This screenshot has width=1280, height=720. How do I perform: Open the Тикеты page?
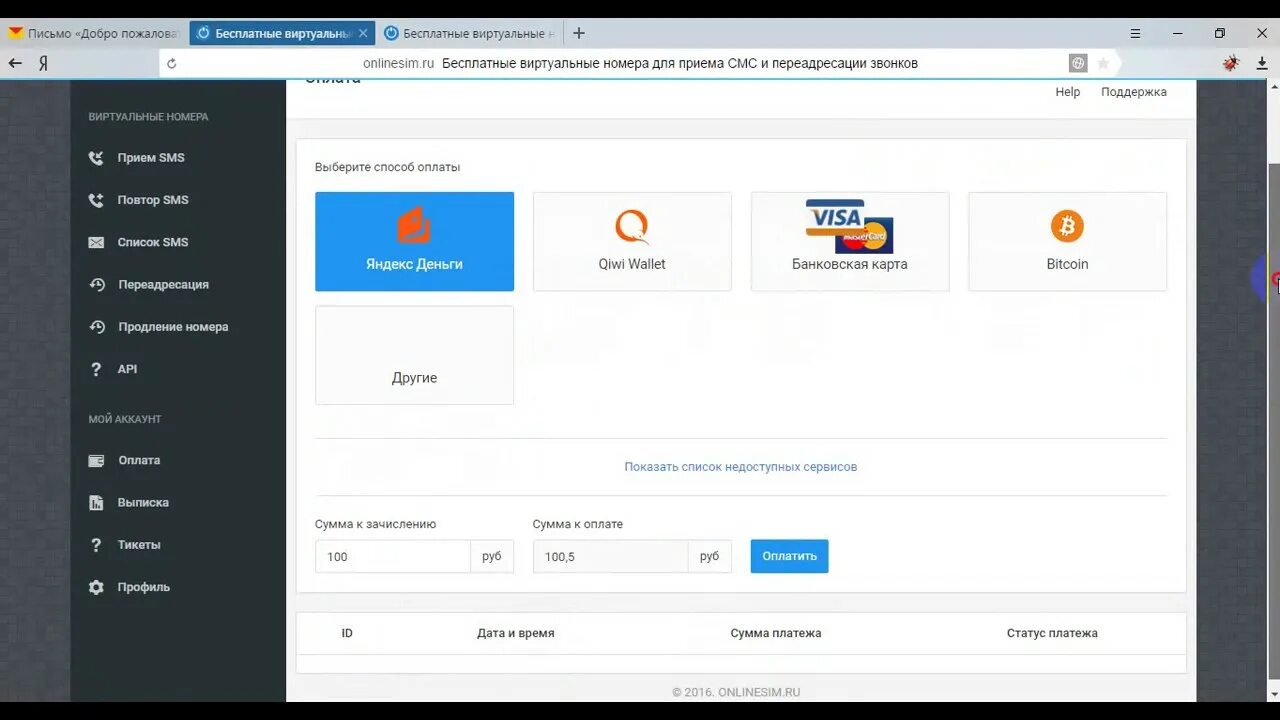[x=139, y=545]
